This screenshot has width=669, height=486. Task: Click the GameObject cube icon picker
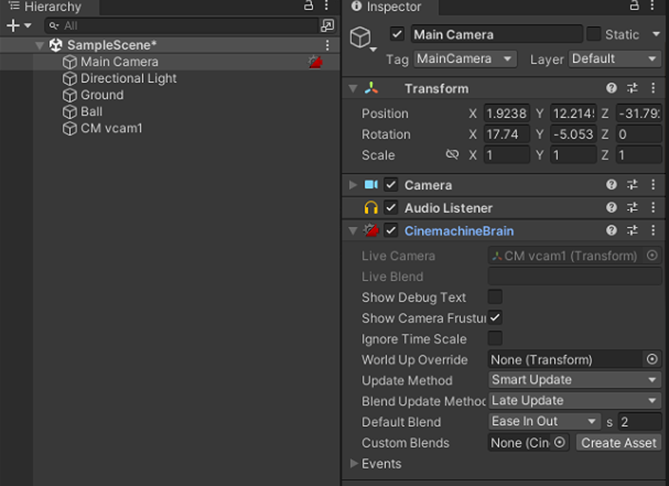pyautogui.click(x=362, y=38)
